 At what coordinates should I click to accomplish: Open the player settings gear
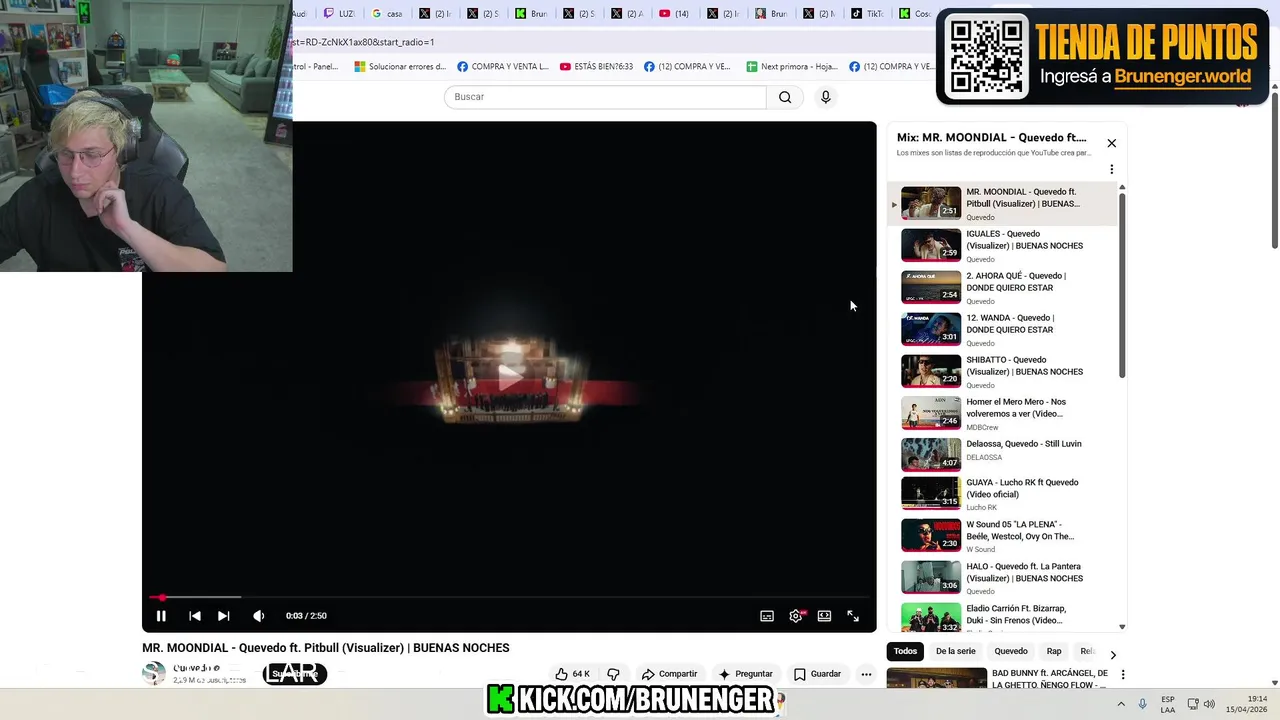tap(796, 616)
